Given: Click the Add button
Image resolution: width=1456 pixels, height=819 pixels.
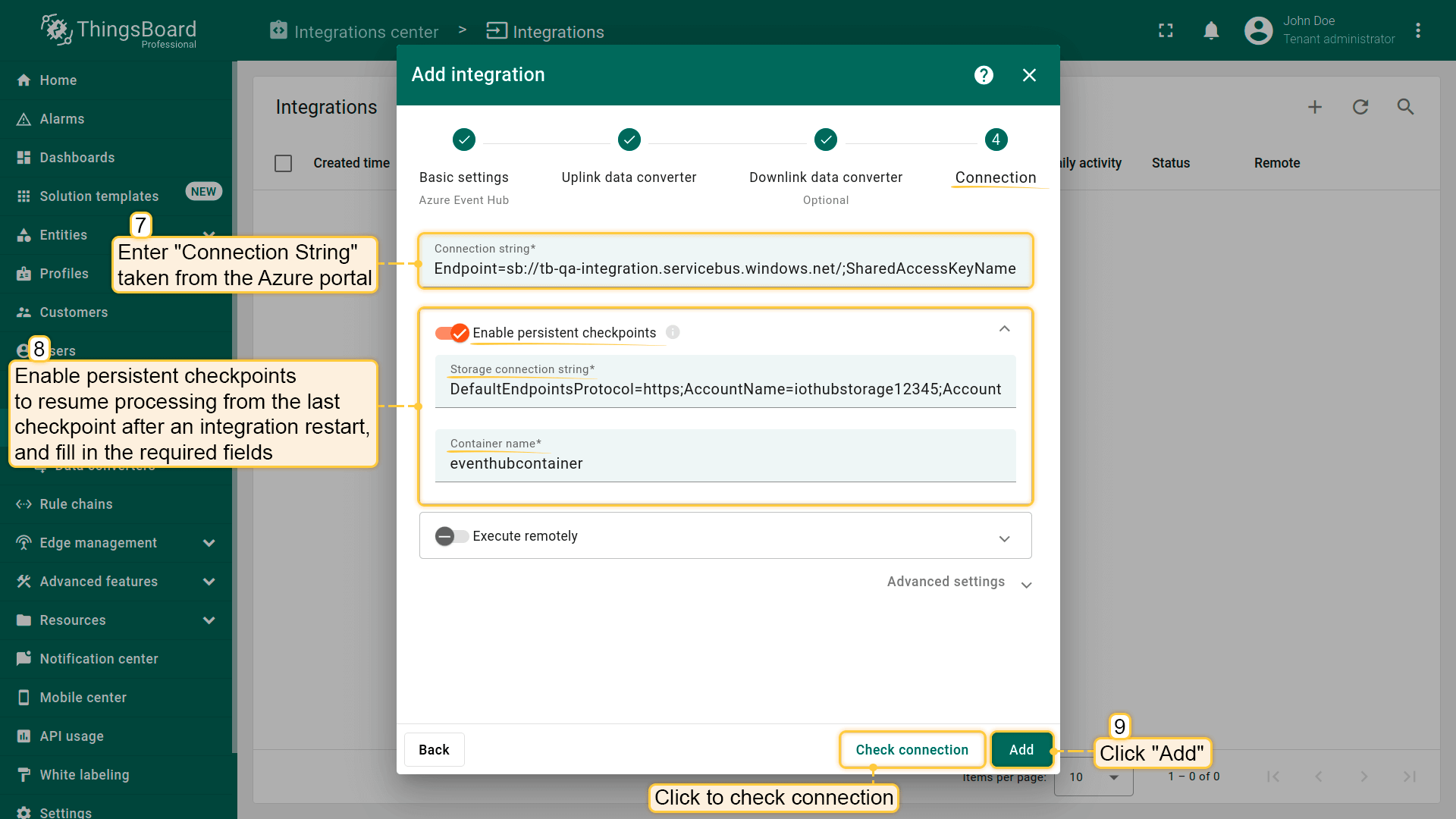Looking at the screenshot, I should (x=1021, y=750).
